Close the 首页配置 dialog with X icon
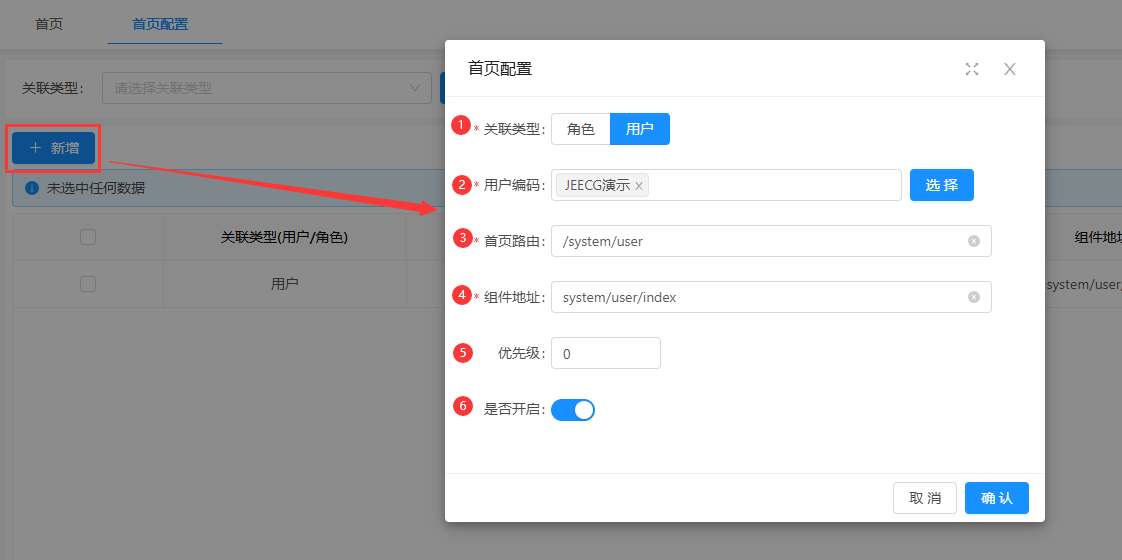1122x560 pixels. [1010, 69]
